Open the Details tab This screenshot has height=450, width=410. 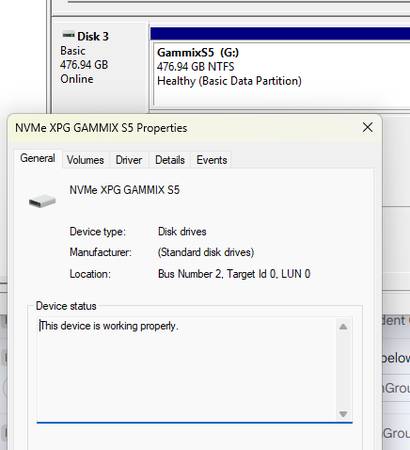[170, 160]
